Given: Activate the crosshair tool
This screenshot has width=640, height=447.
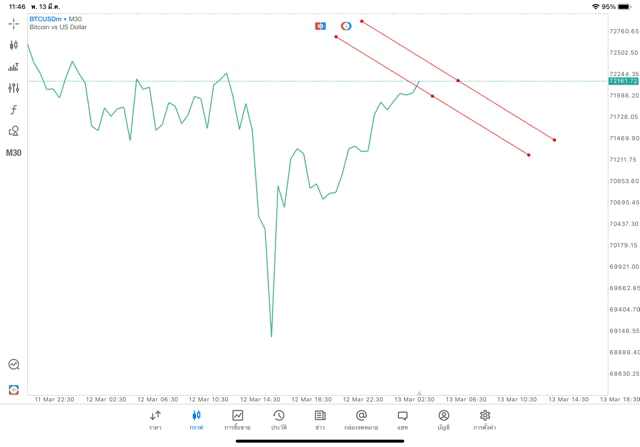Looking at the screenshot, I should point(13,24).
